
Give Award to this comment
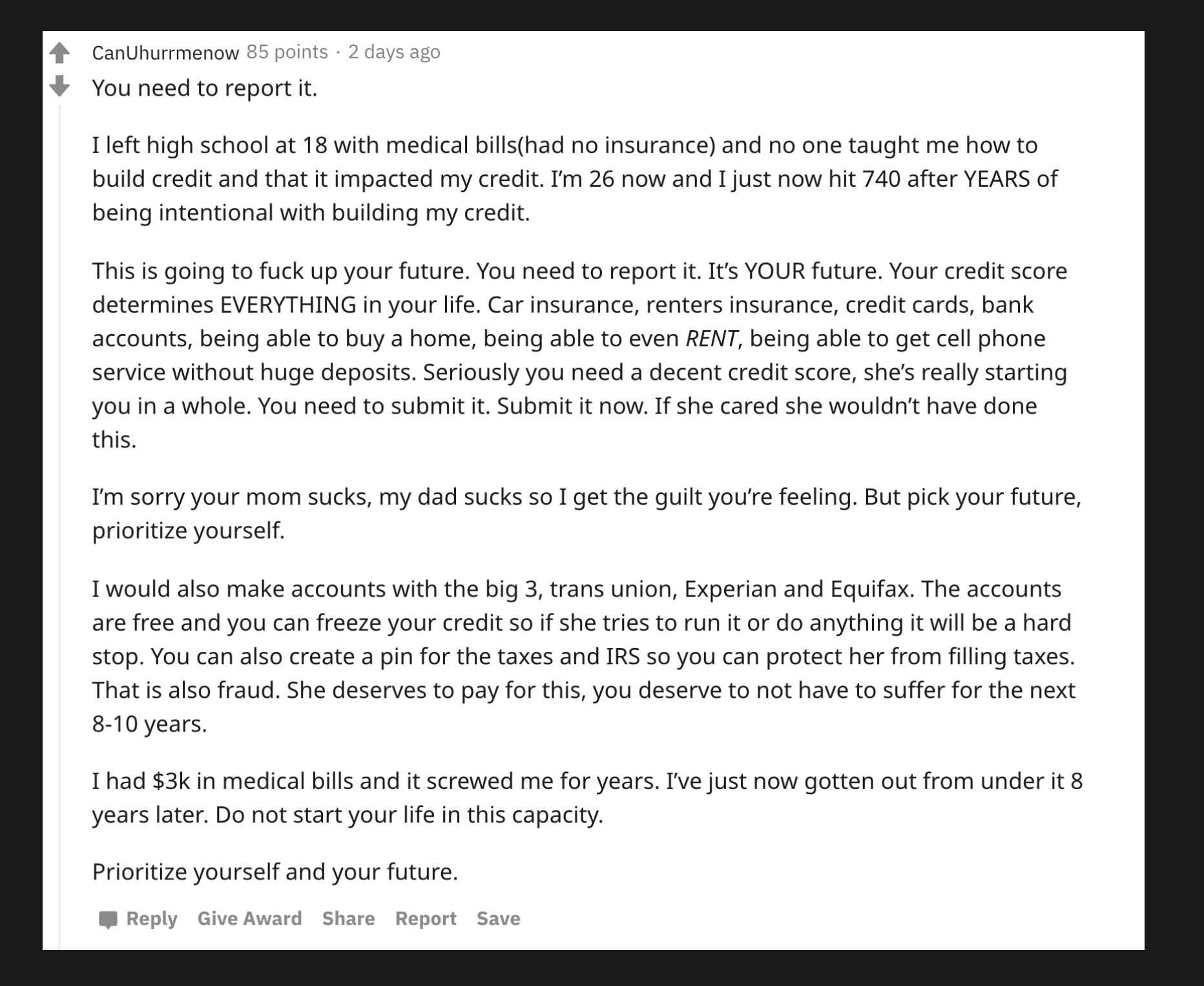point(249,918)
